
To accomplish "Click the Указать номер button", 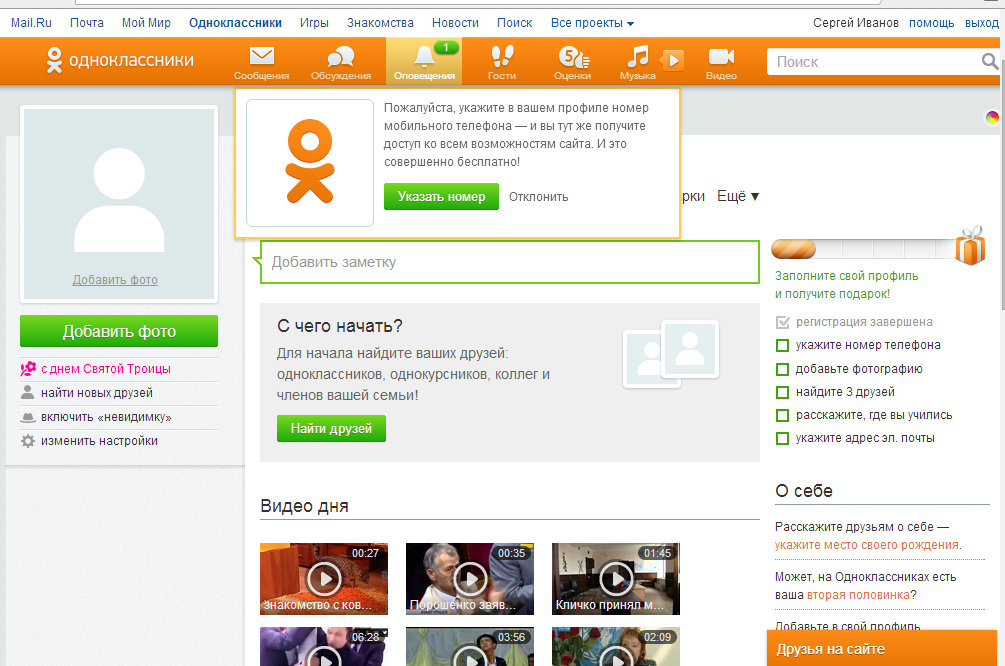I will tap(441, 197).
